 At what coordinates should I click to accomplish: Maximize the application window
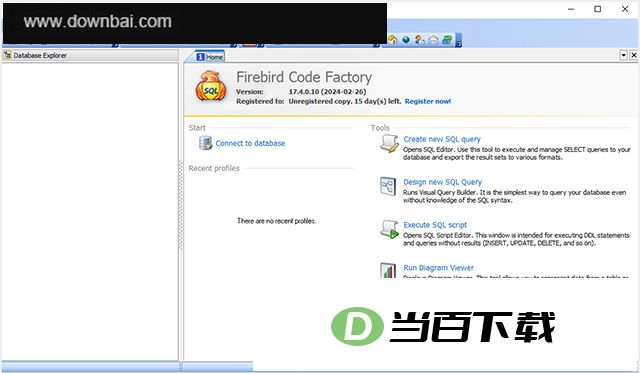598,9
